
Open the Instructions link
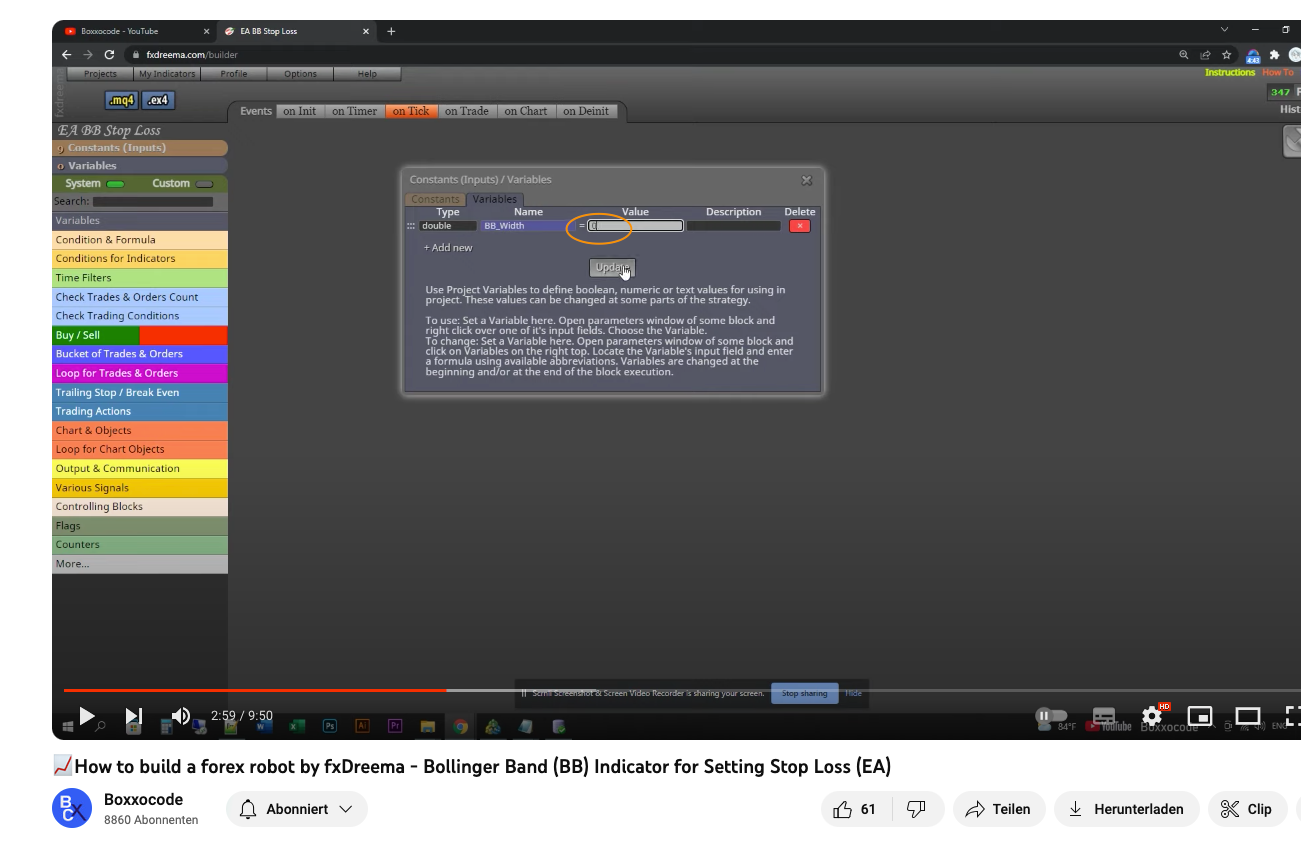point(1230,72)
